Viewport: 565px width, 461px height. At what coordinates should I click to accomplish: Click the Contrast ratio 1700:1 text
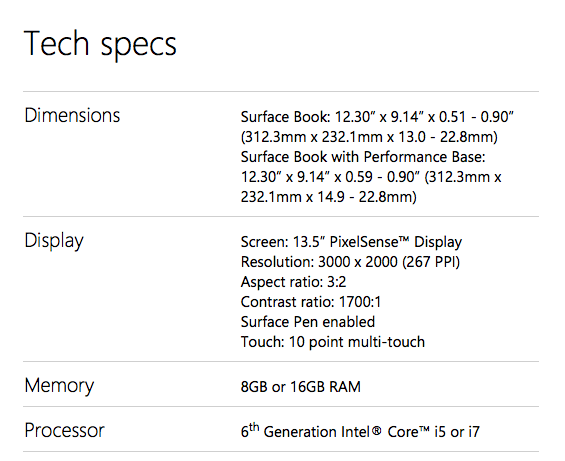point(311,302)
